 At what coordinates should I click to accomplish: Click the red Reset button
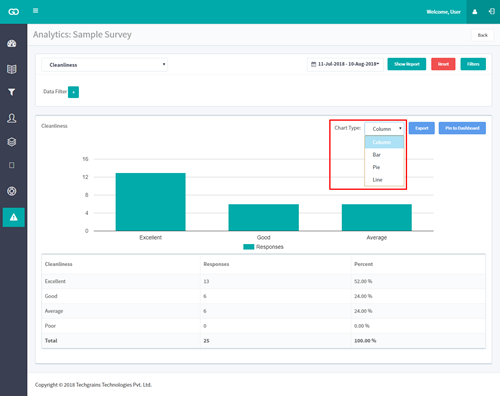(x=443, y=64)
